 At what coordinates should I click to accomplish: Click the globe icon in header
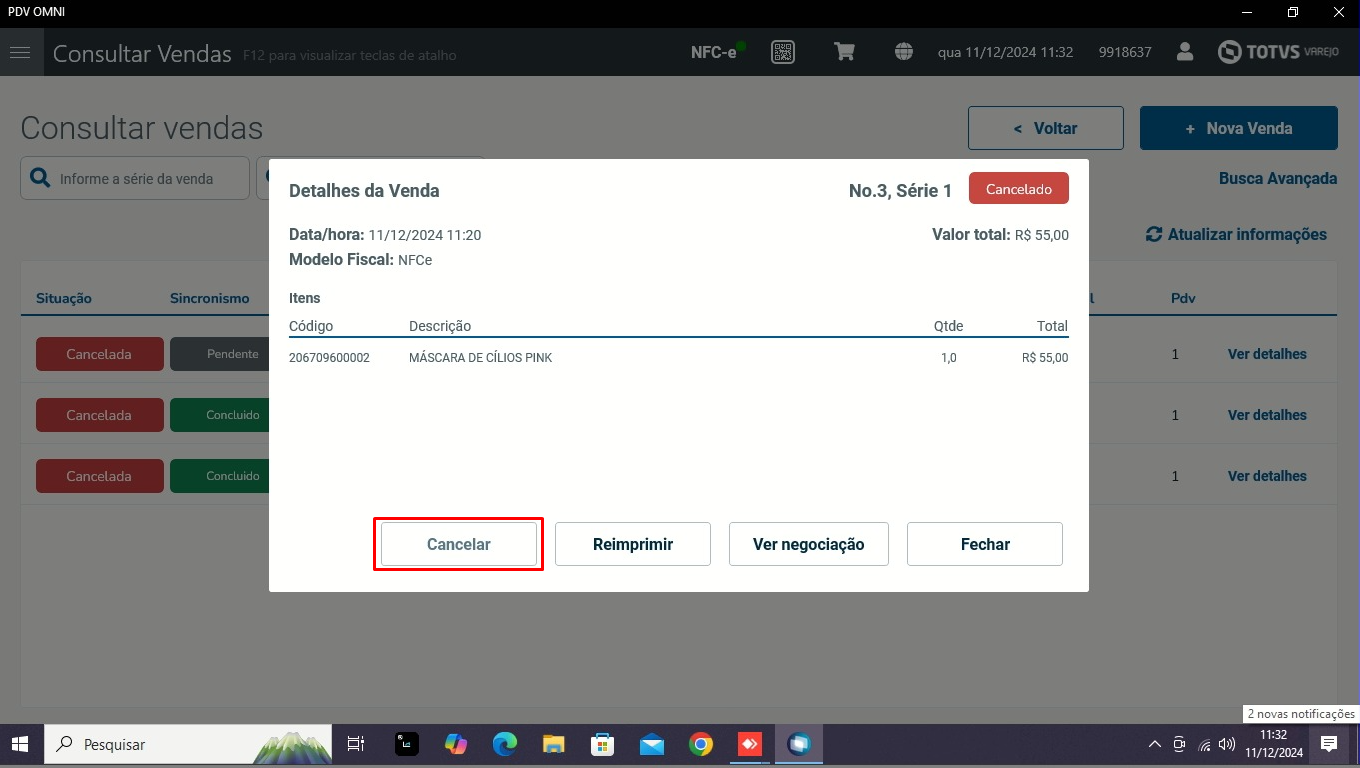pyautogui.click(x=904, y=52)
